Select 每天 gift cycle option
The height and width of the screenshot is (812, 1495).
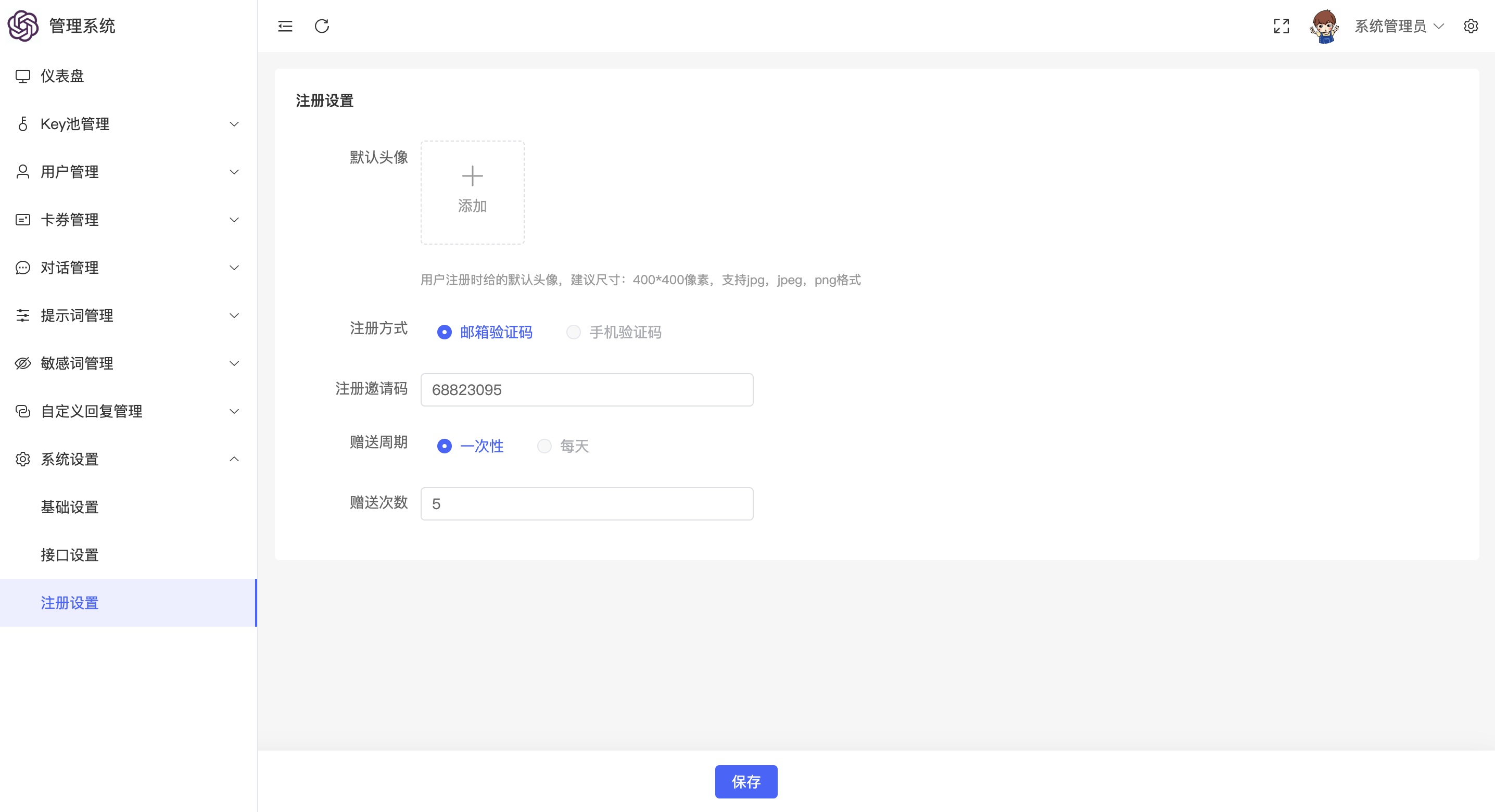563,446
